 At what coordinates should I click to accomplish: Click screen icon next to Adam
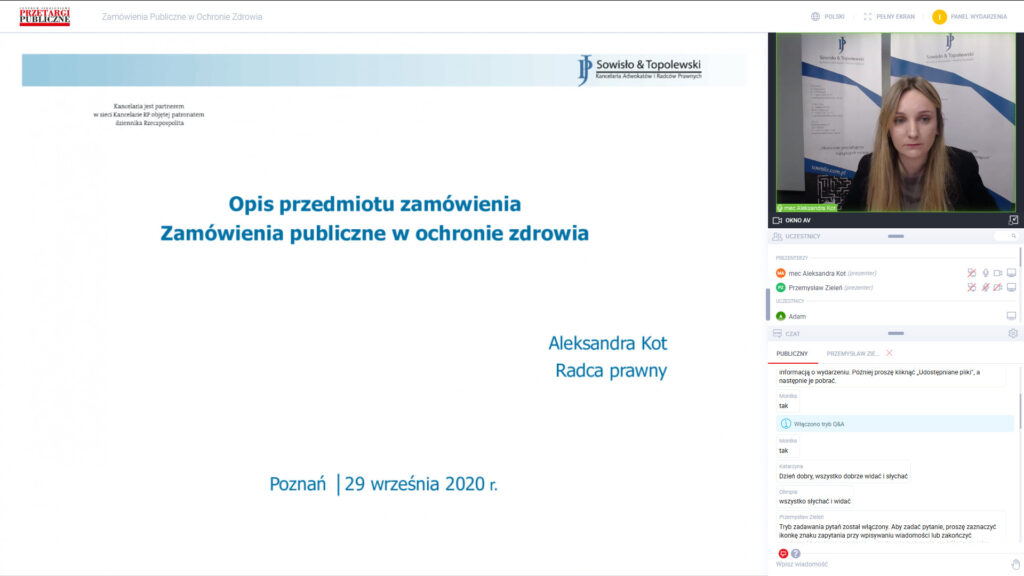tap(1011, 316)
